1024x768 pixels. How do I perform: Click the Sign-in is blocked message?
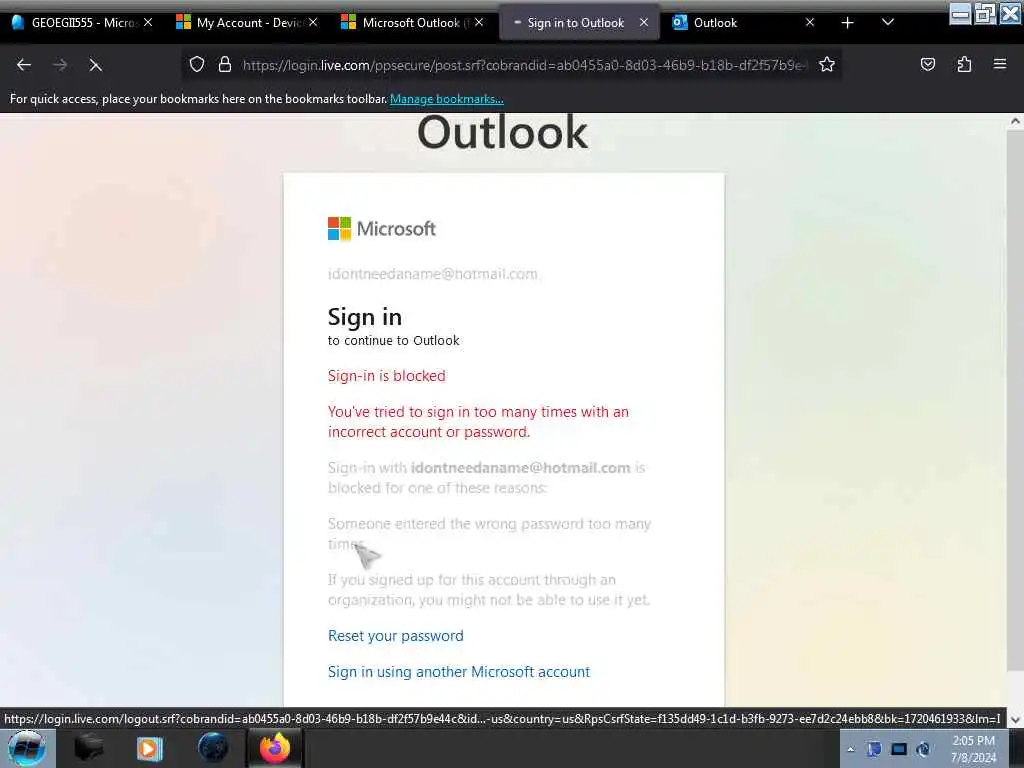(x=387, y=376)
